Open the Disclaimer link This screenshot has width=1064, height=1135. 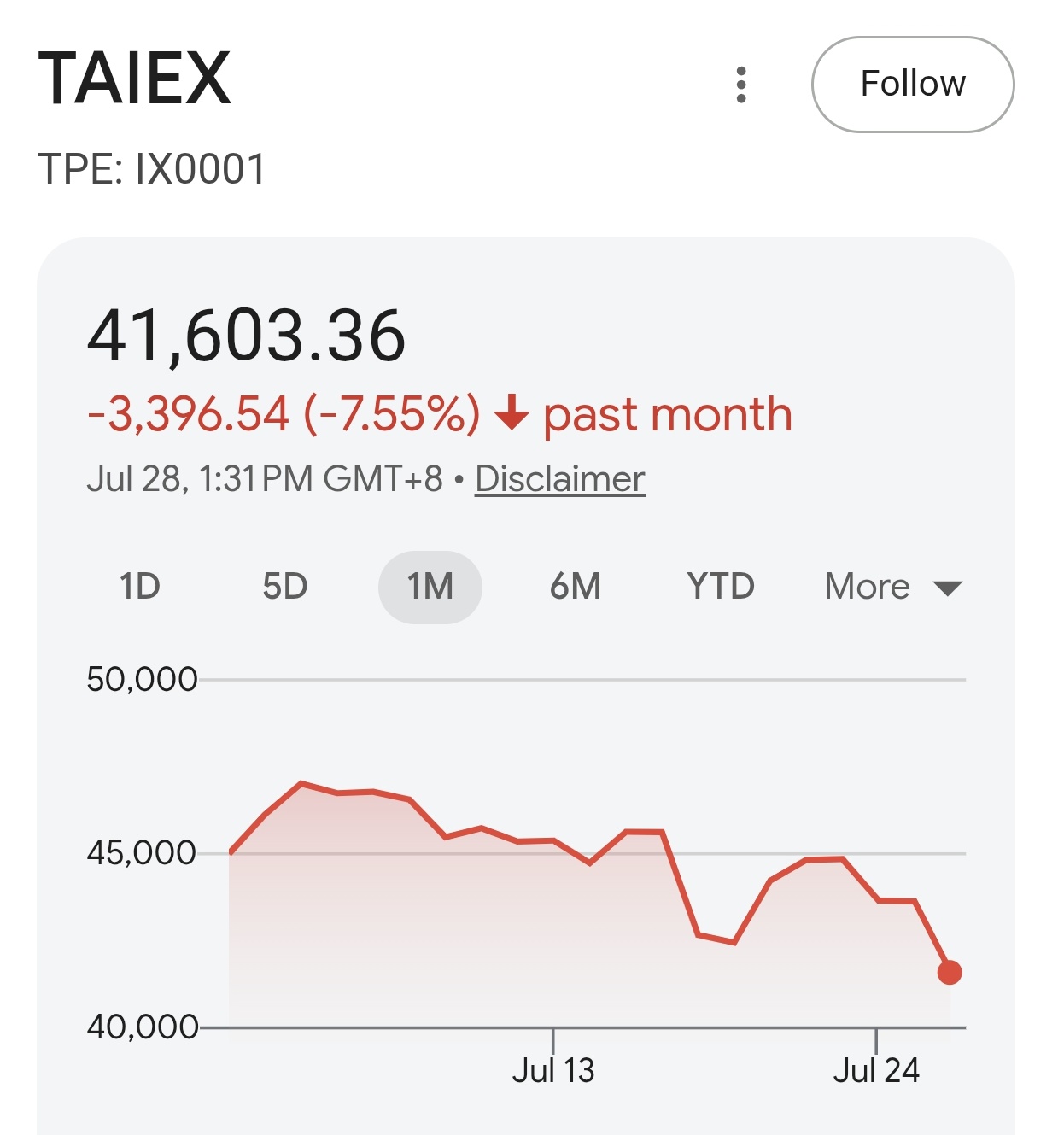coord(560,479)
